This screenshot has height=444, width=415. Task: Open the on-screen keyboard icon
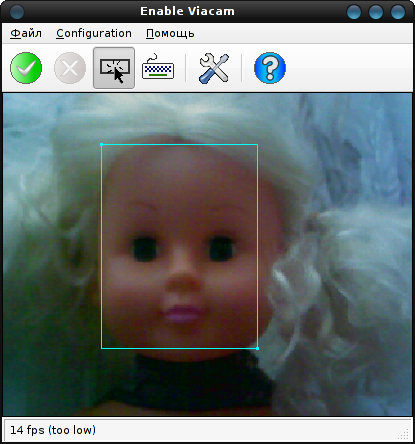[158, 67]
